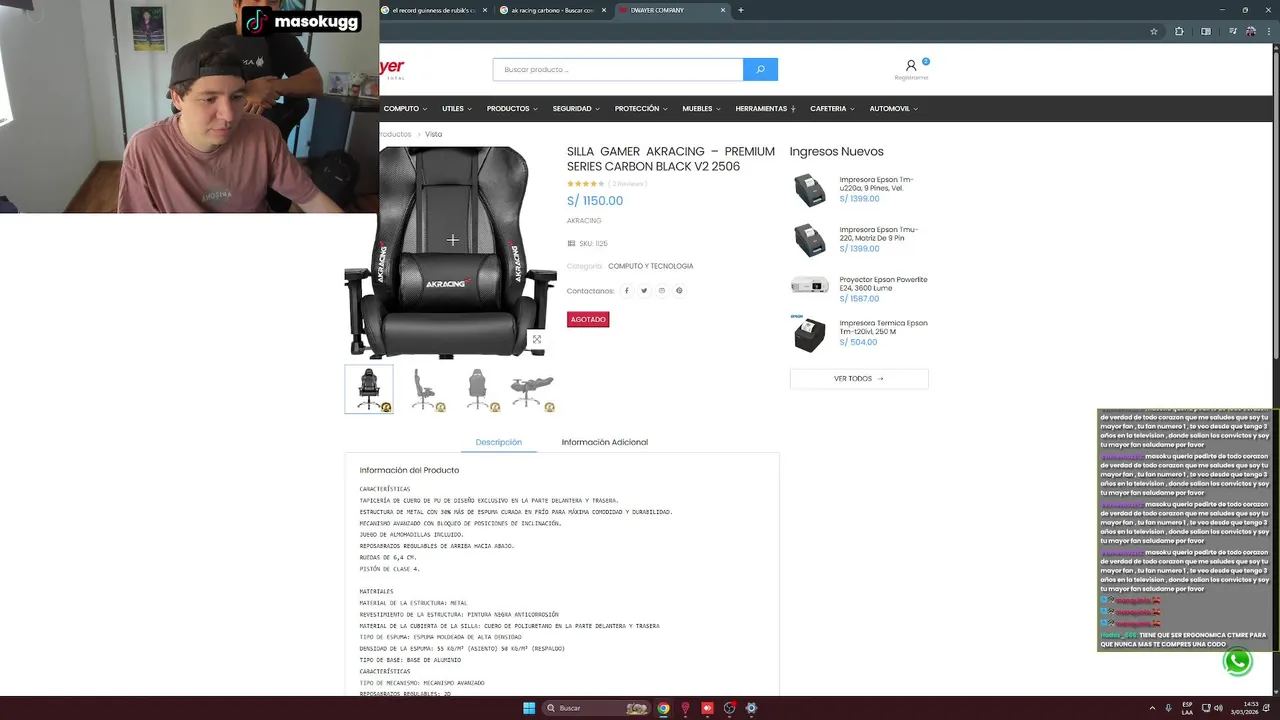Click the VER TODOS button
The width and height of the screenshot is (1280, 720).
pyautogui.click(x=859, y=379)
